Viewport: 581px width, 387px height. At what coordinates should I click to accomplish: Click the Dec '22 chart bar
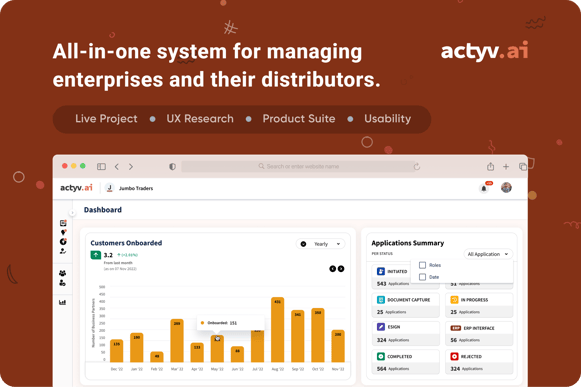tap(117, 351)
